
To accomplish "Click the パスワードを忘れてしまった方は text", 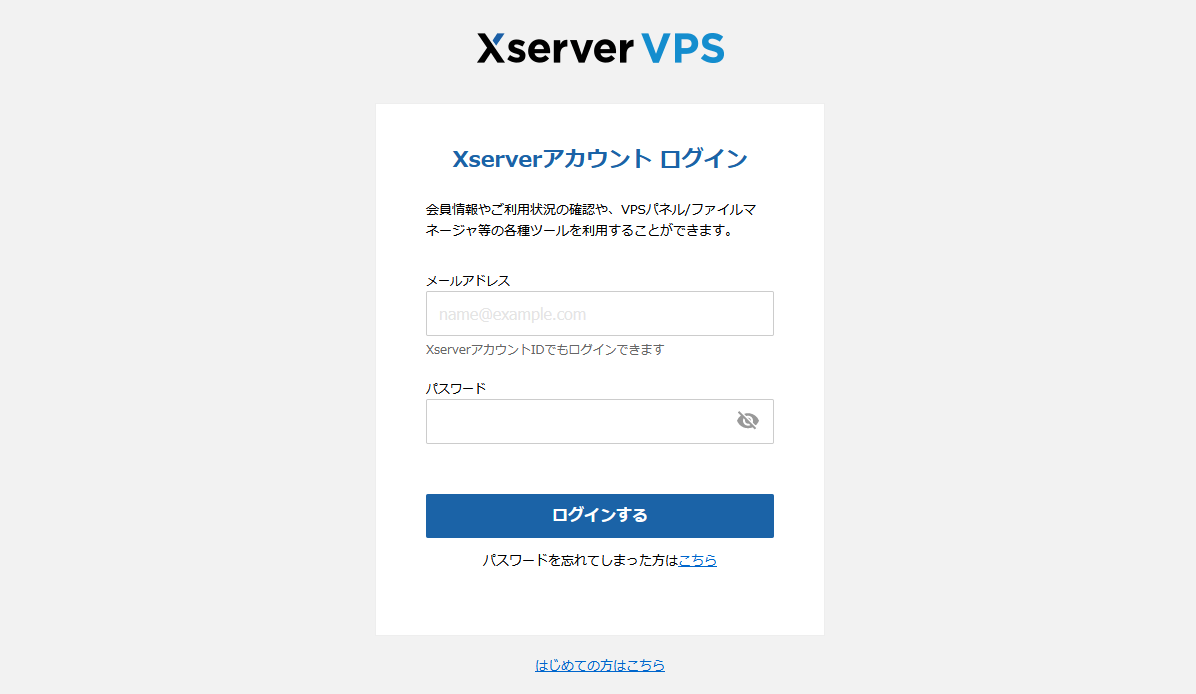I will click(580, 561).
